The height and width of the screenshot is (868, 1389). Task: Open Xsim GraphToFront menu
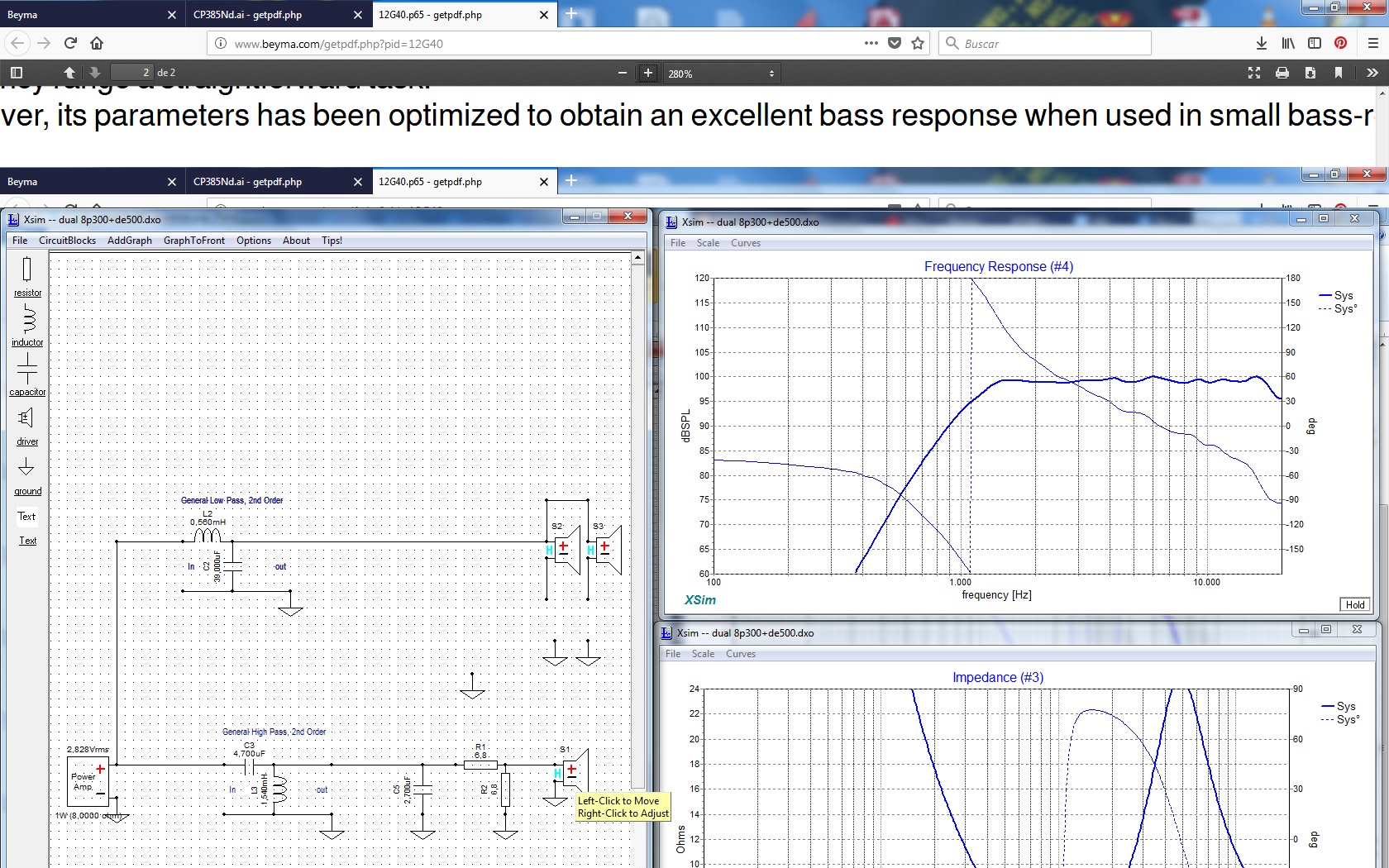tap(194, 241)
